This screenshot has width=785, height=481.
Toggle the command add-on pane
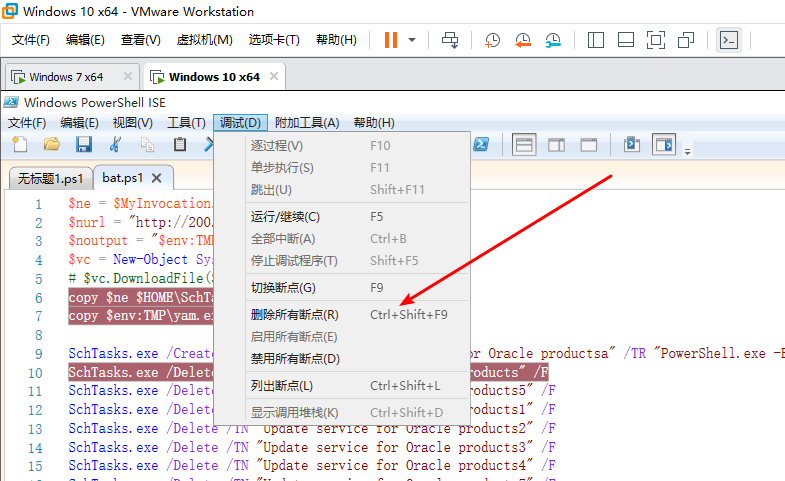click(664, 145)
